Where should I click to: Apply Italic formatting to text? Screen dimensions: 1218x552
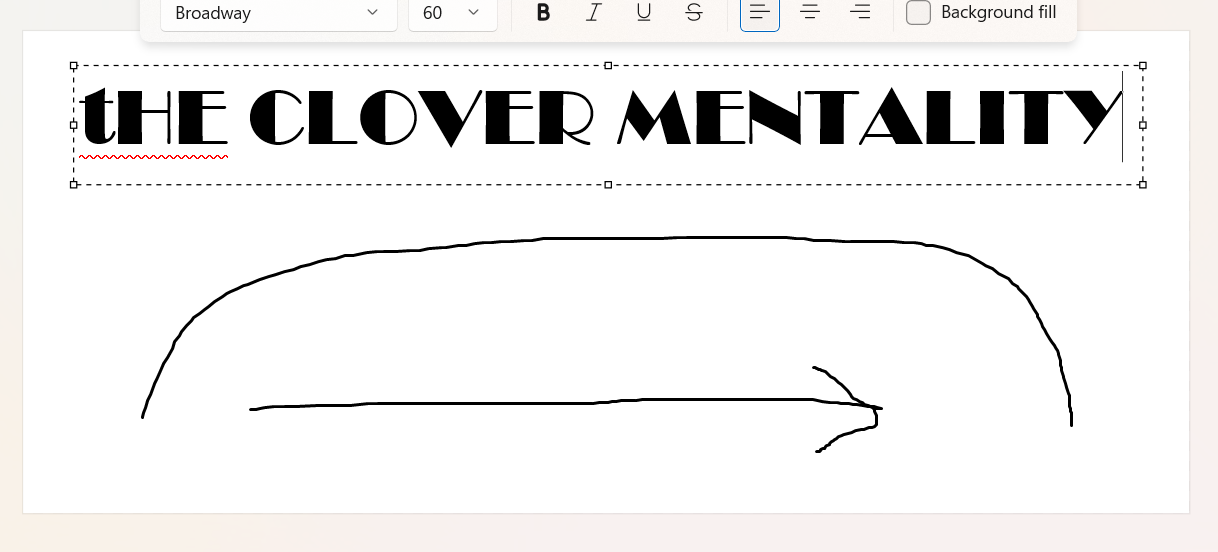(594, 13)
